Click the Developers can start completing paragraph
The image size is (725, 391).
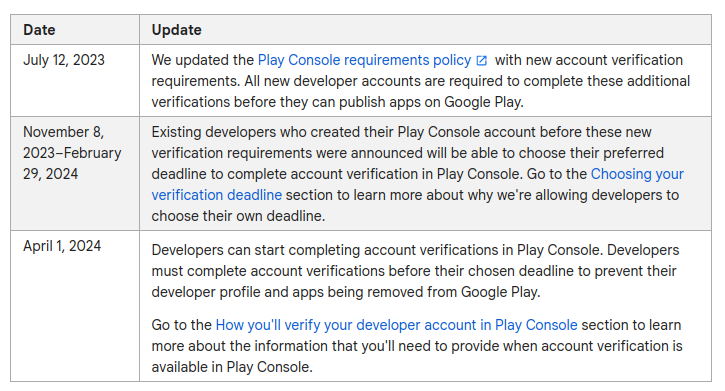point(415,271)
